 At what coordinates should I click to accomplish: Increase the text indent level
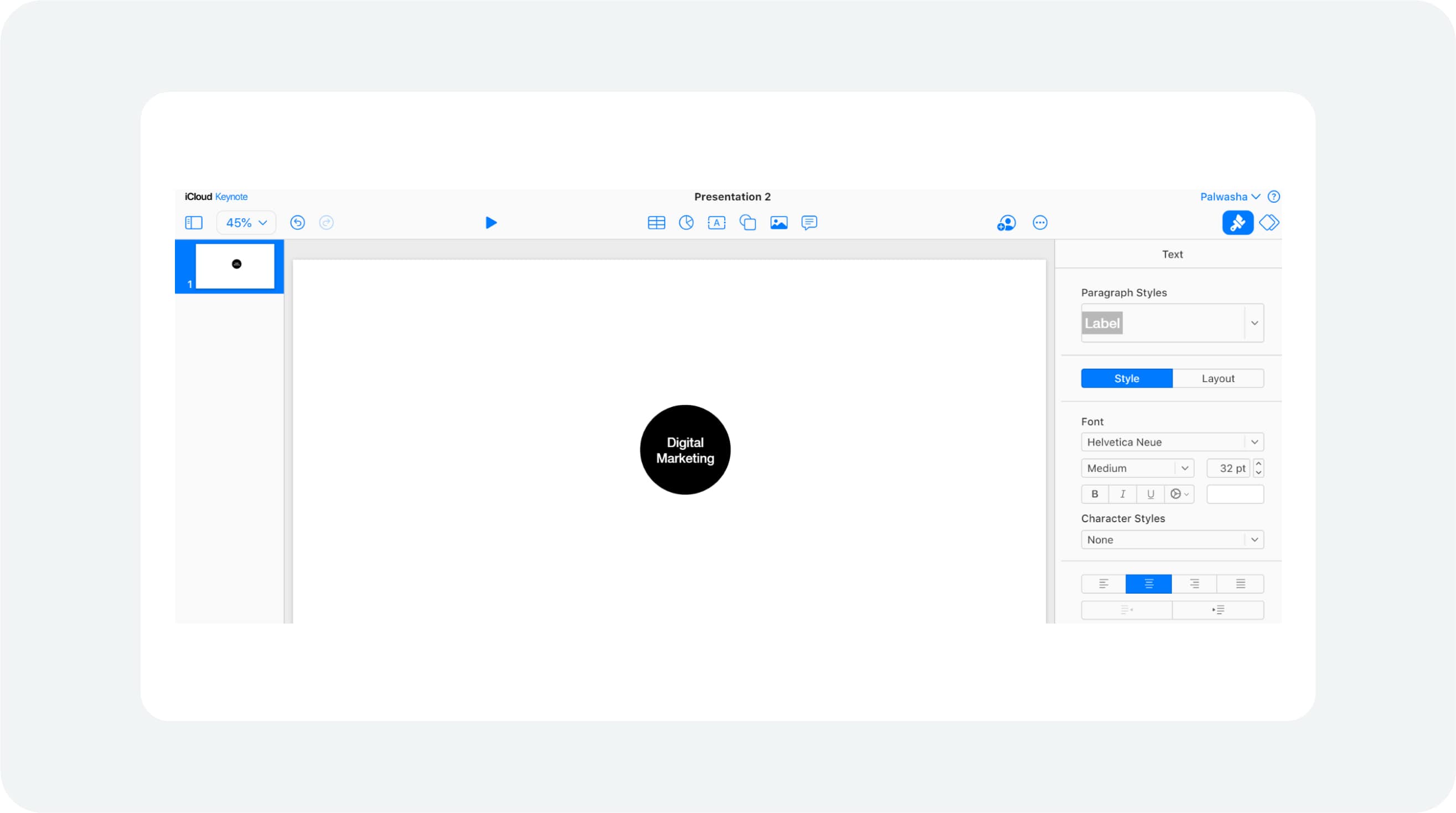(x=1218, y=610)
